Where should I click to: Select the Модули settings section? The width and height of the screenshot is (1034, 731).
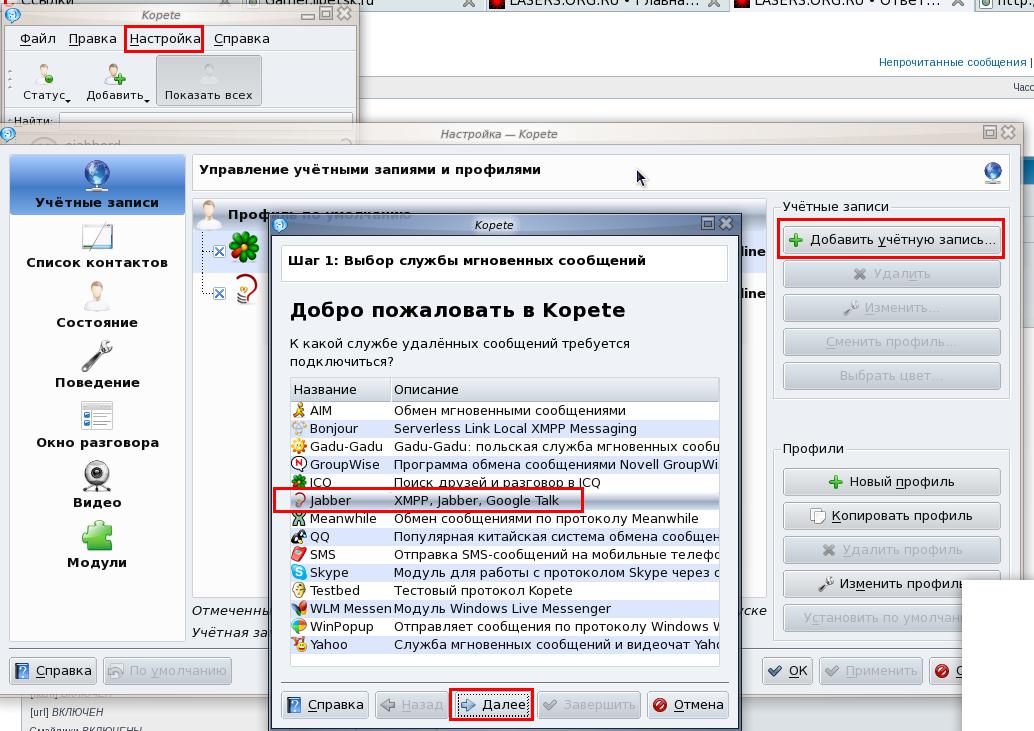(97, 546)
